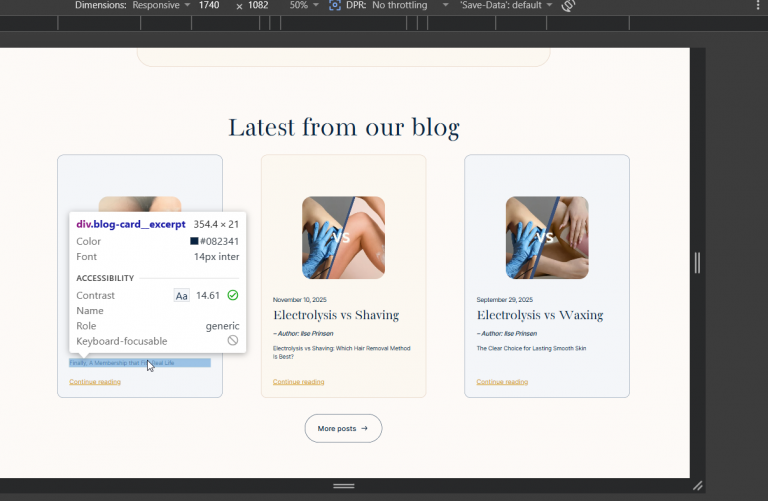
Task: Click the author line under Electrolysis vs Waxing
Action: point(507,334)
